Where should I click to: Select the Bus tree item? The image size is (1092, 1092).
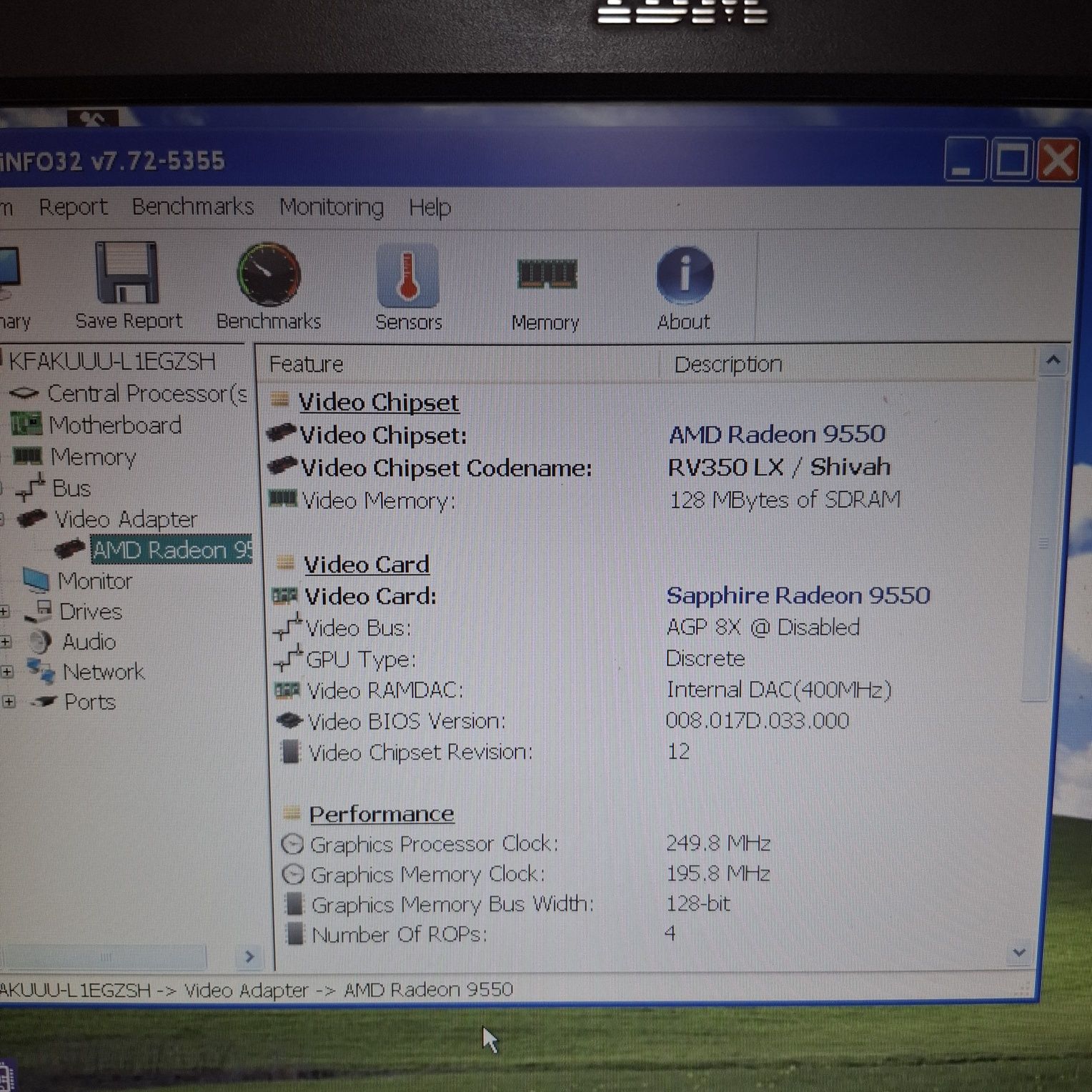point(71,488)
